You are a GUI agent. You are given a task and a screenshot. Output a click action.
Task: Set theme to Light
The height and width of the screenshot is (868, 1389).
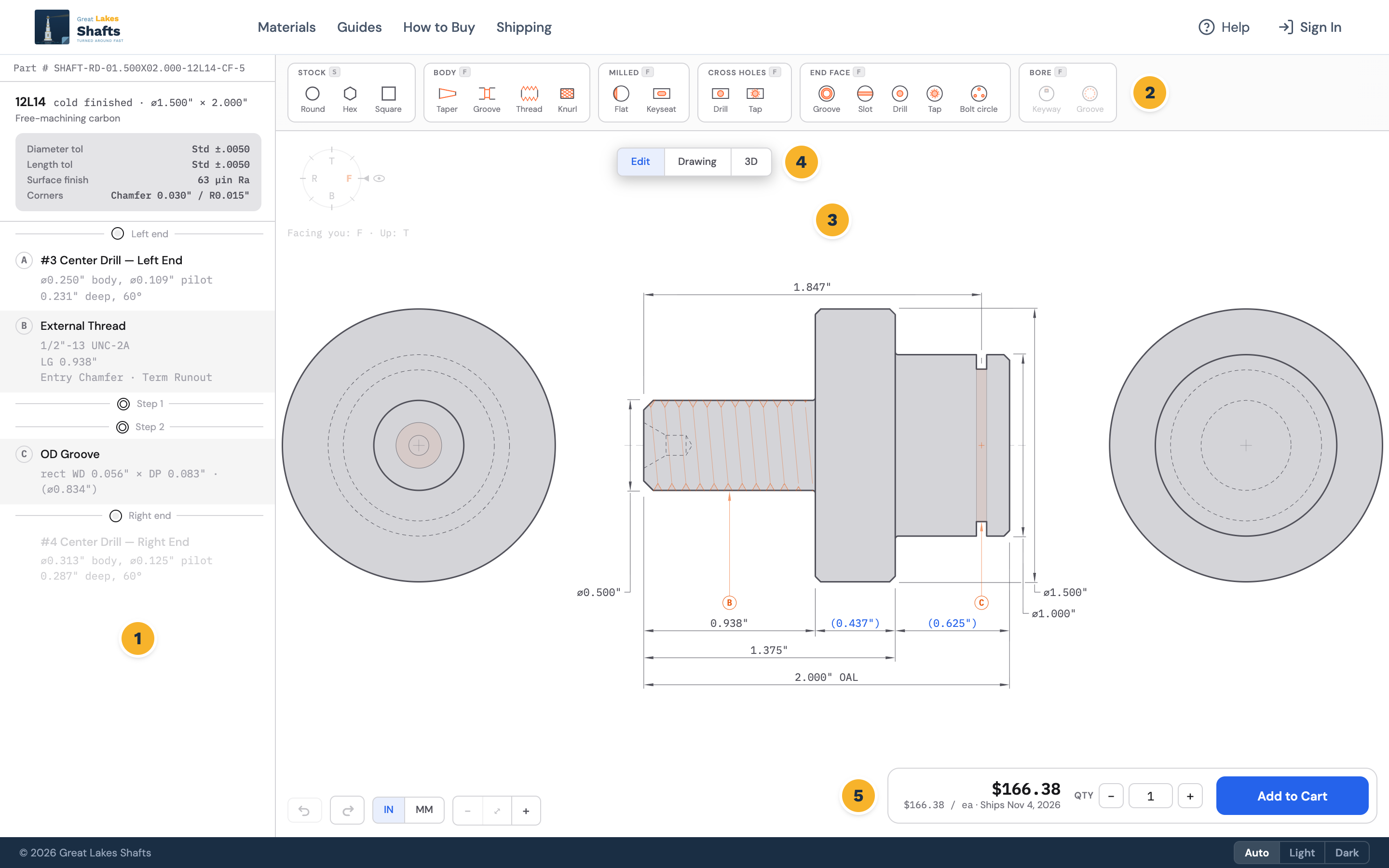(1302, 853)
